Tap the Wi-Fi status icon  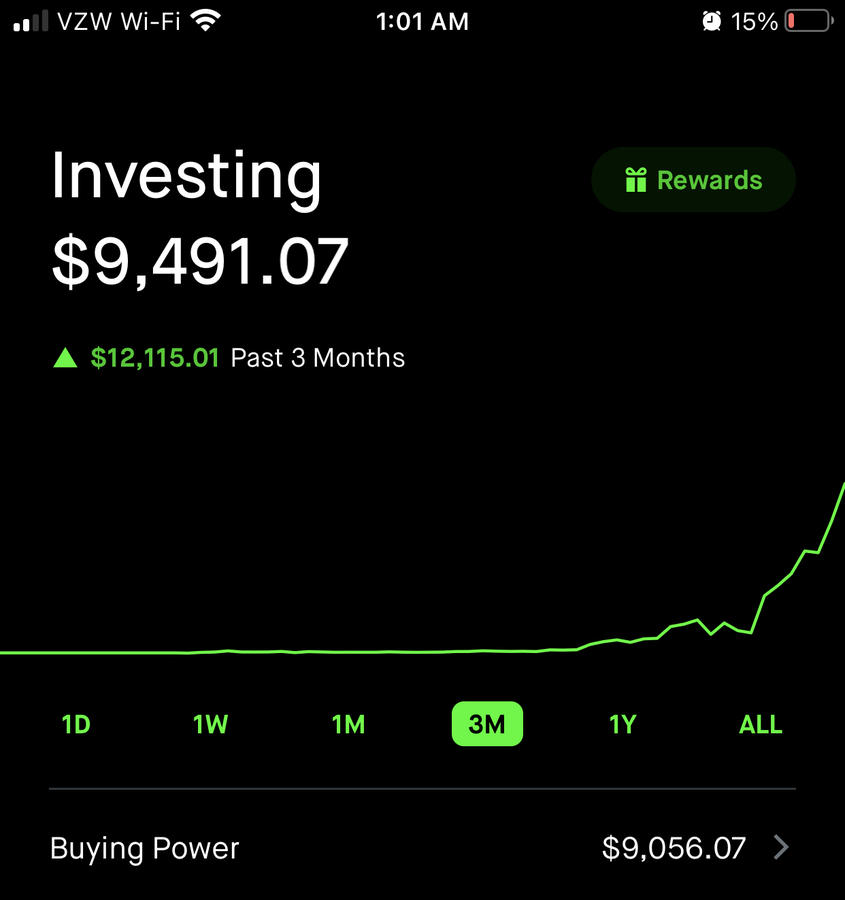[x=206, y=21]
